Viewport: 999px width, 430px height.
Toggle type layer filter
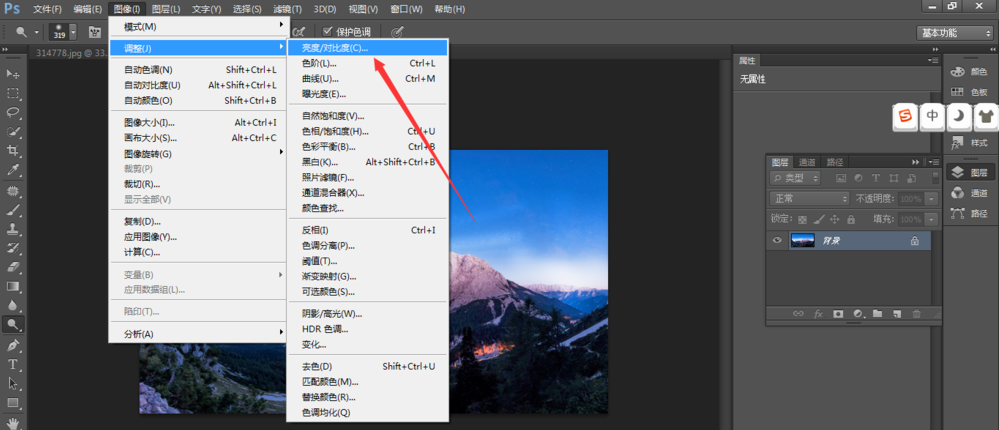pos(876,178)
